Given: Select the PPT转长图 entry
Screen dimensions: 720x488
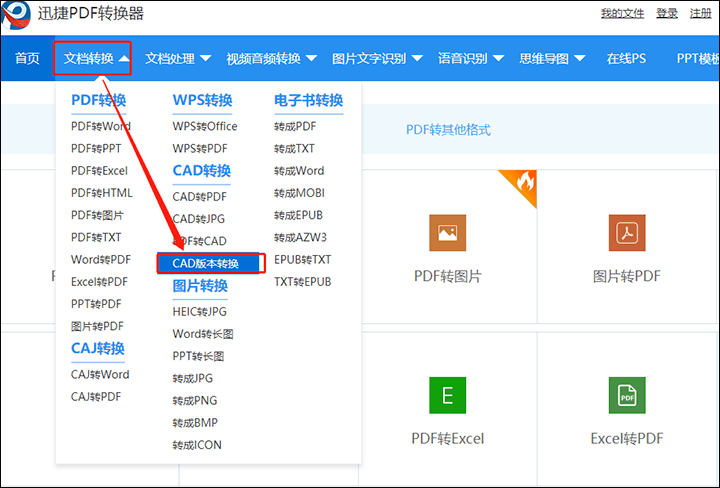Looking at the screenshot, I should coord(198,356).
